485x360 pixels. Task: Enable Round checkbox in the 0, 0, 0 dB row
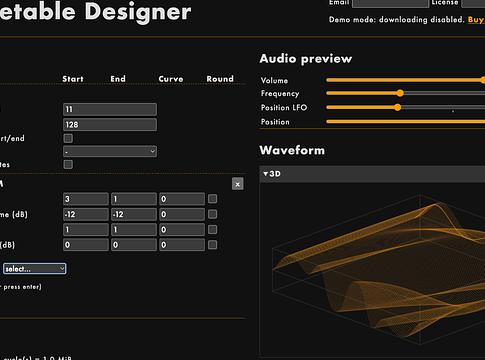pyautogui.click(x=212, y=245)
